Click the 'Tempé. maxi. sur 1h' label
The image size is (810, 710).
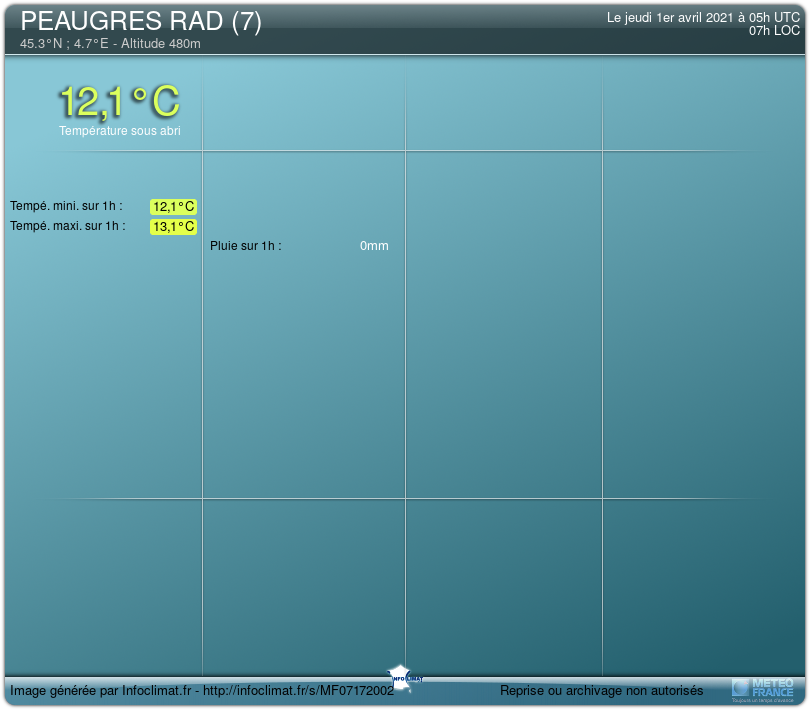click(67, 226)
